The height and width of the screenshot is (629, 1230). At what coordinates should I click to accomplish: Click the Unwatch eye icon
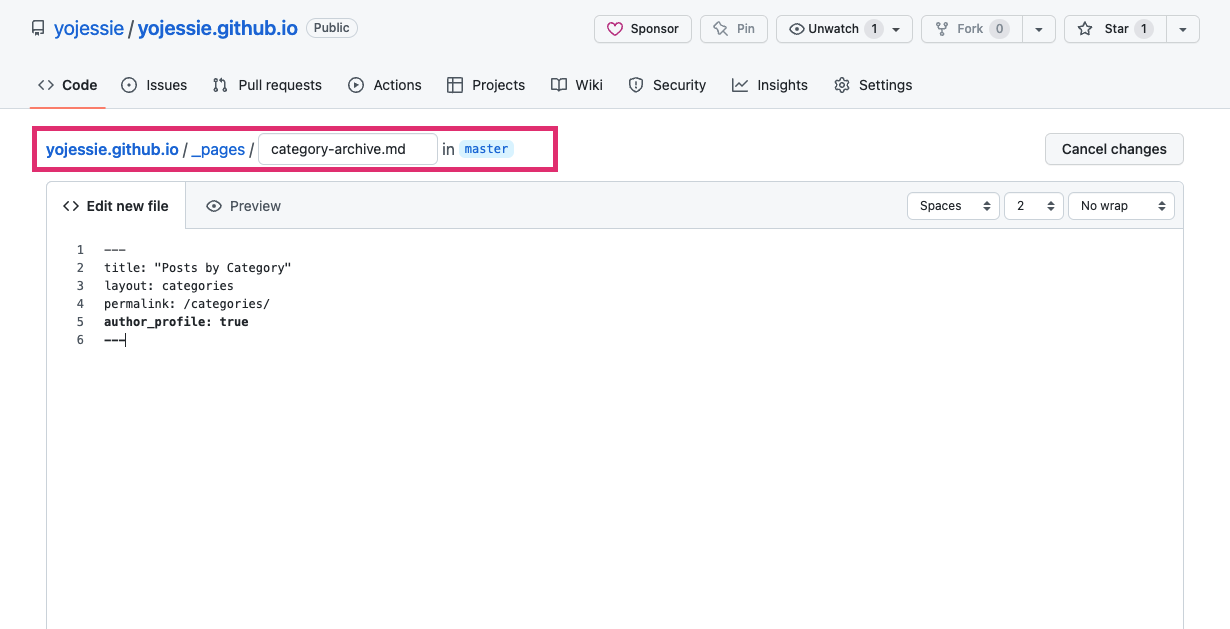(x=797, y=29)
